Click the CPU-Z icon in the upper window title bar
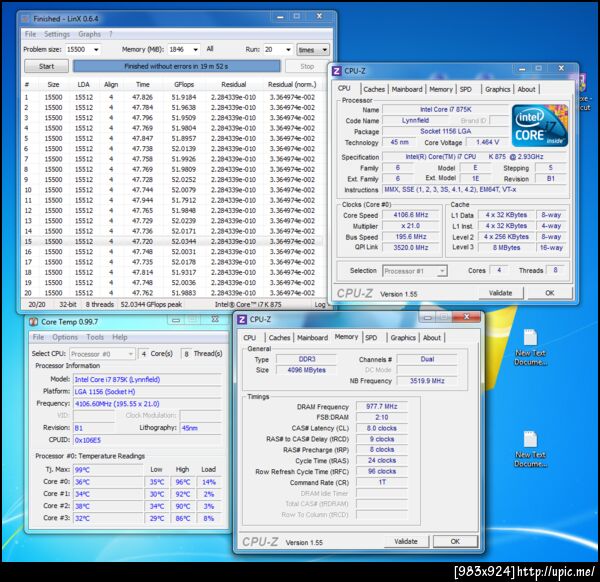The height and width of the screenshot is (582, 600). pyautogui.click(x=336, y=71)
